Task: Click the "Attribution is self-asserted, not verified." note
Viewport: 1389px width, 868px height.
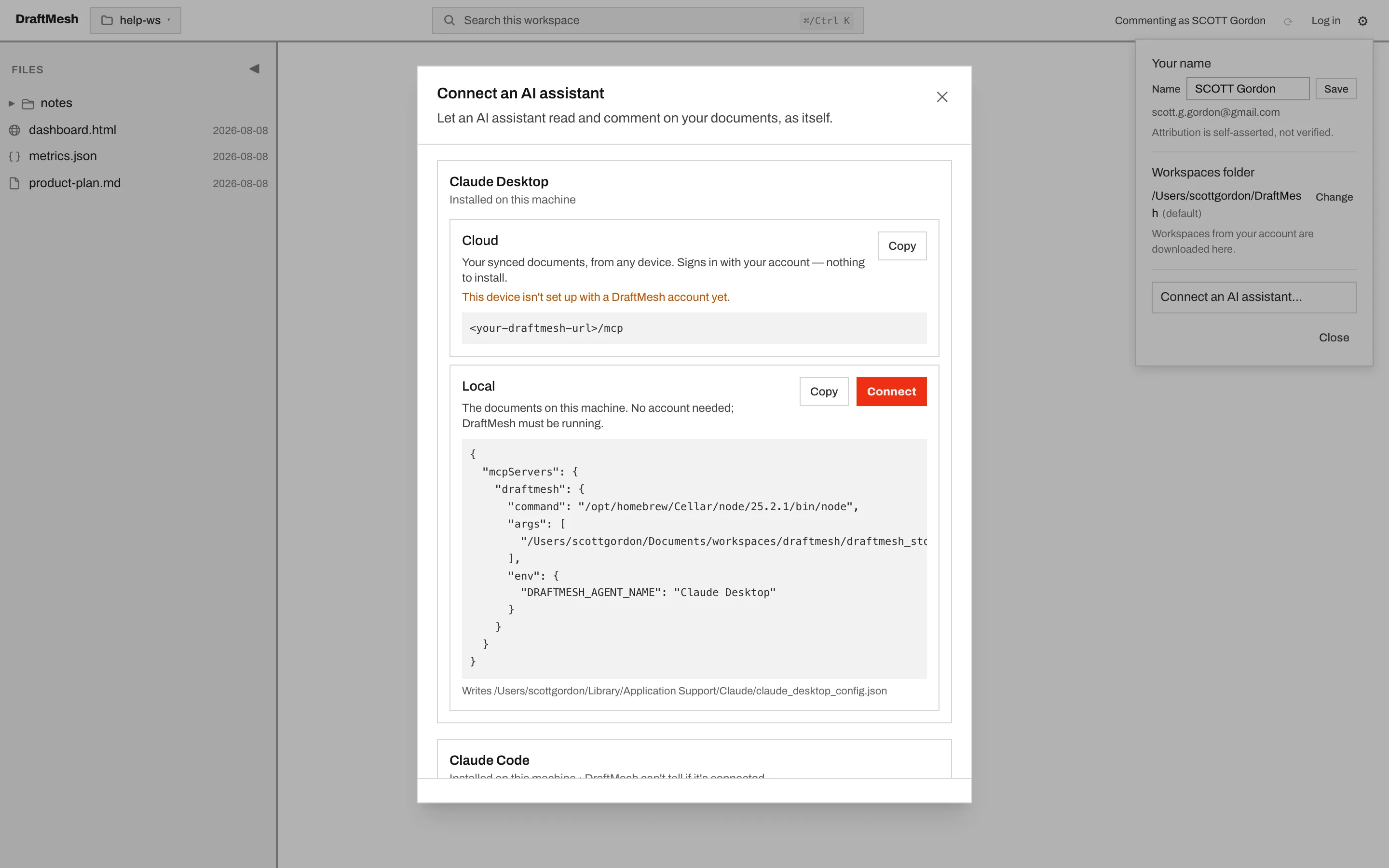Action: (x=1242, y=133)
